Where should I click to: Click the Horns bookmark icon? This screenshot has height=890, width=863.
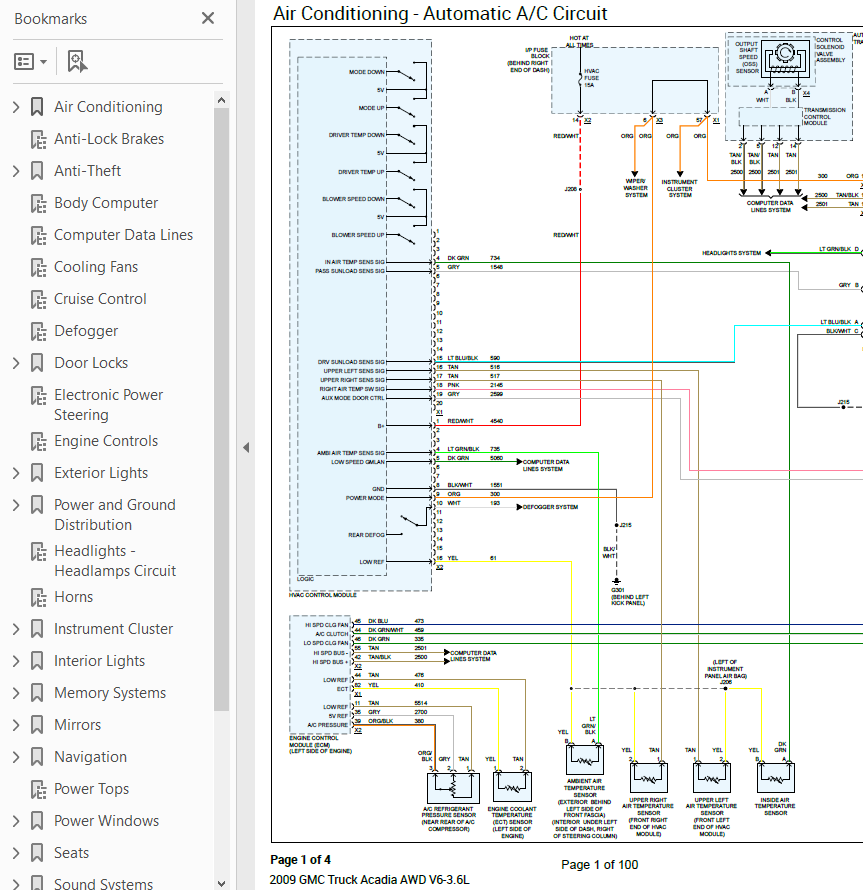click(38, 597)
